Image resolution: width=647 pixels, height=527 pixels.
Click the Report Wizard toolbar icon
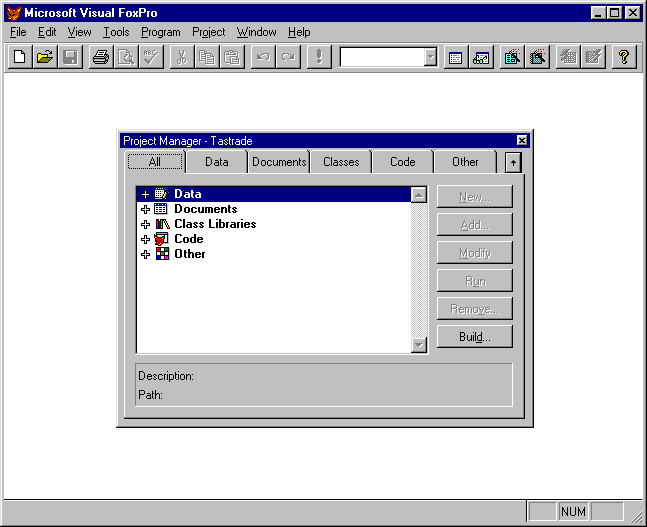(x=537, y=57)
